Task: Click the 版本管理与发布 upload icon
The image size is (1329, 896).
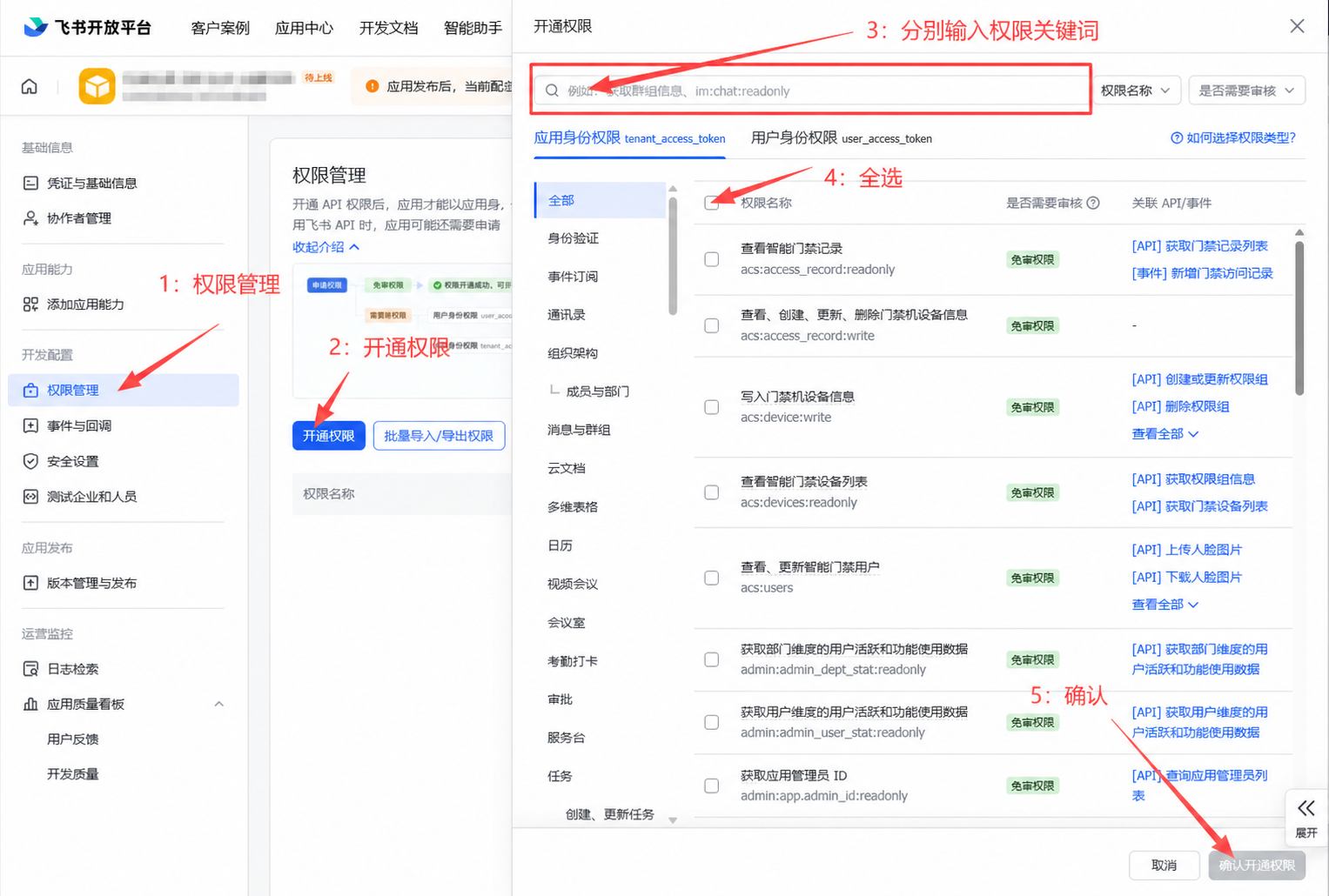Action: click(x=30, y=583)
